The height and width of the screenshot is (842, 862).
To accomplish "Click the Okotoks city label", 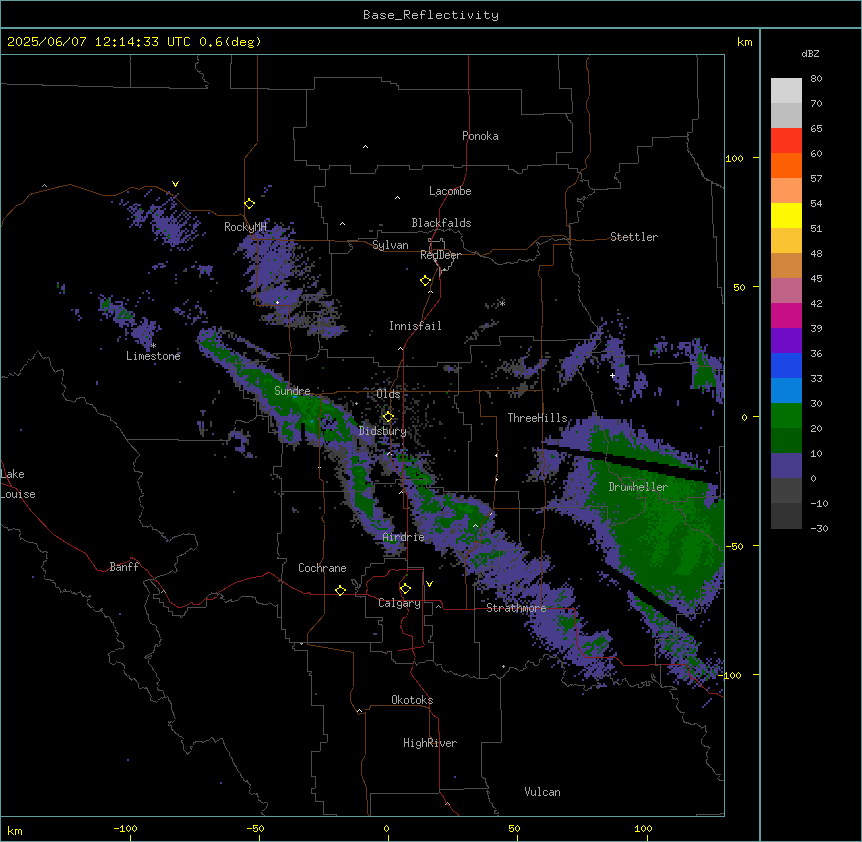I will pyautogui.click(x=412, y=700).
